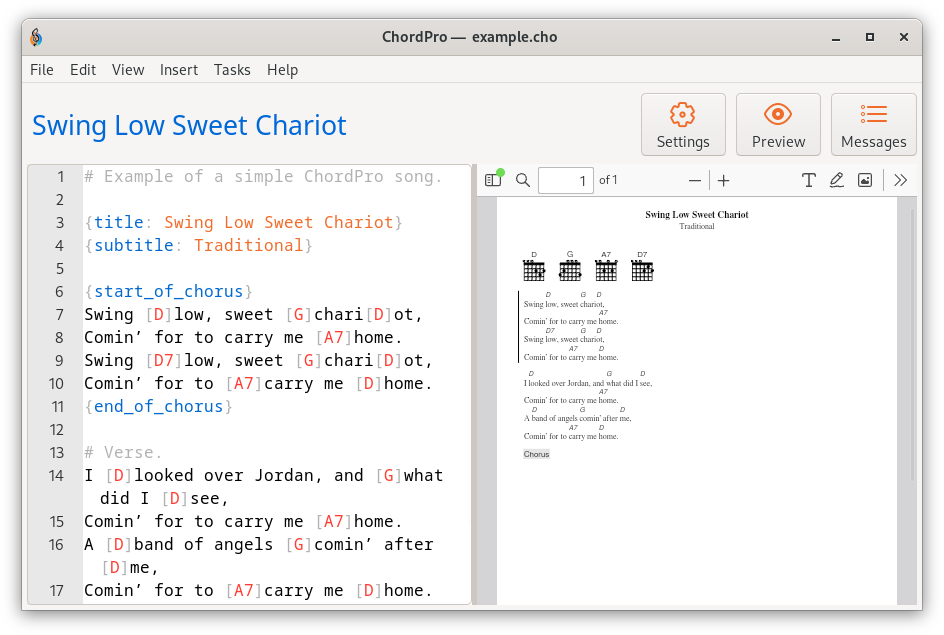Screen dimensions: 944x635
Task: Open the find-in-document search icon
Action: [523, 180]
